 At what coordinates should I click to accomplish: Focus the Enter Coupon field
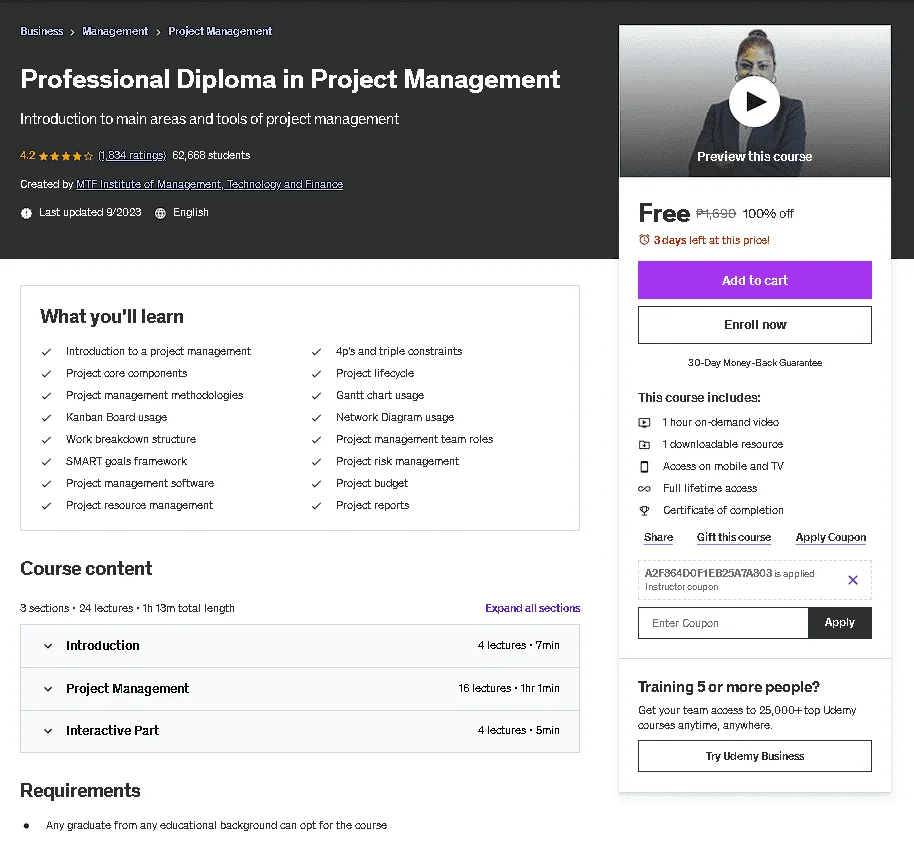pos(723,623)
